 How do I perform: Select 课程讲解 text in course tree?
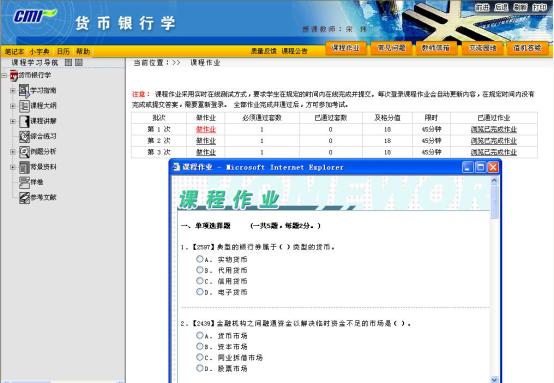43,121
